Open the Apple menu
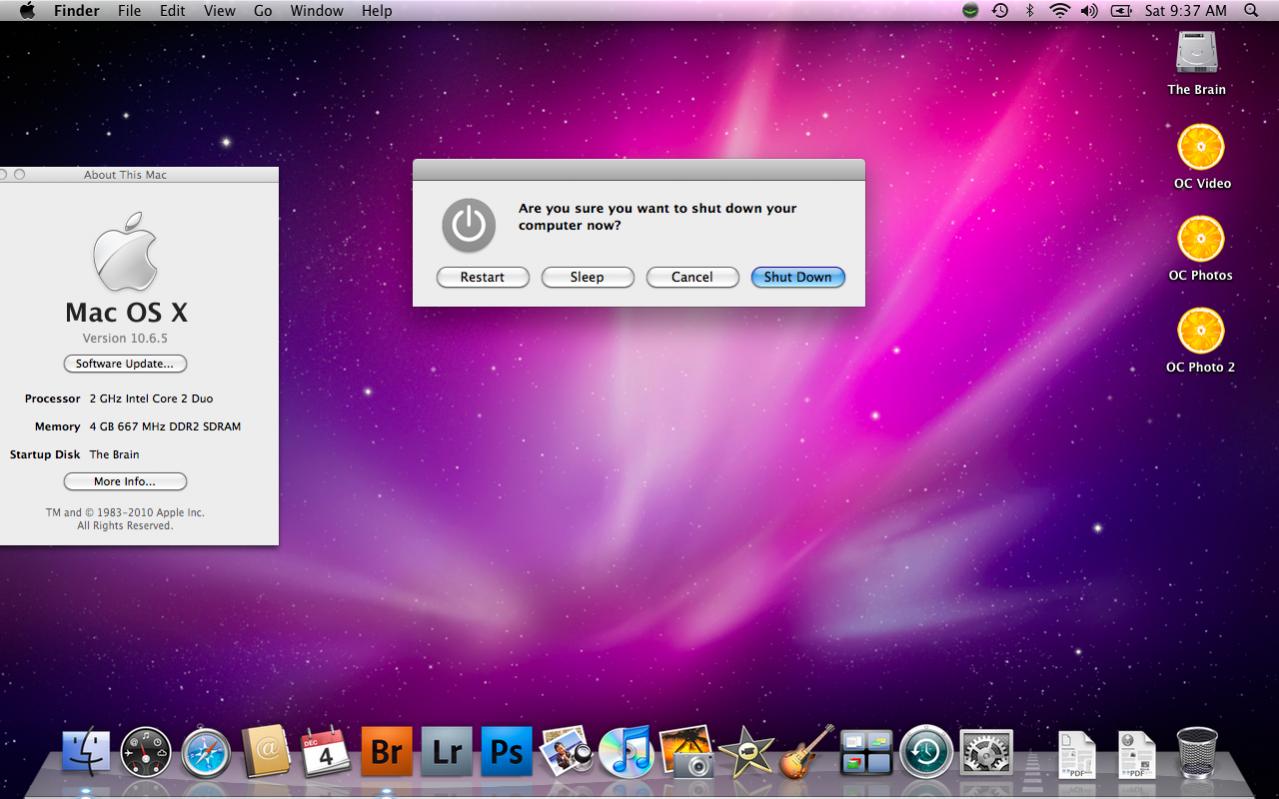 tap(27, 10)
